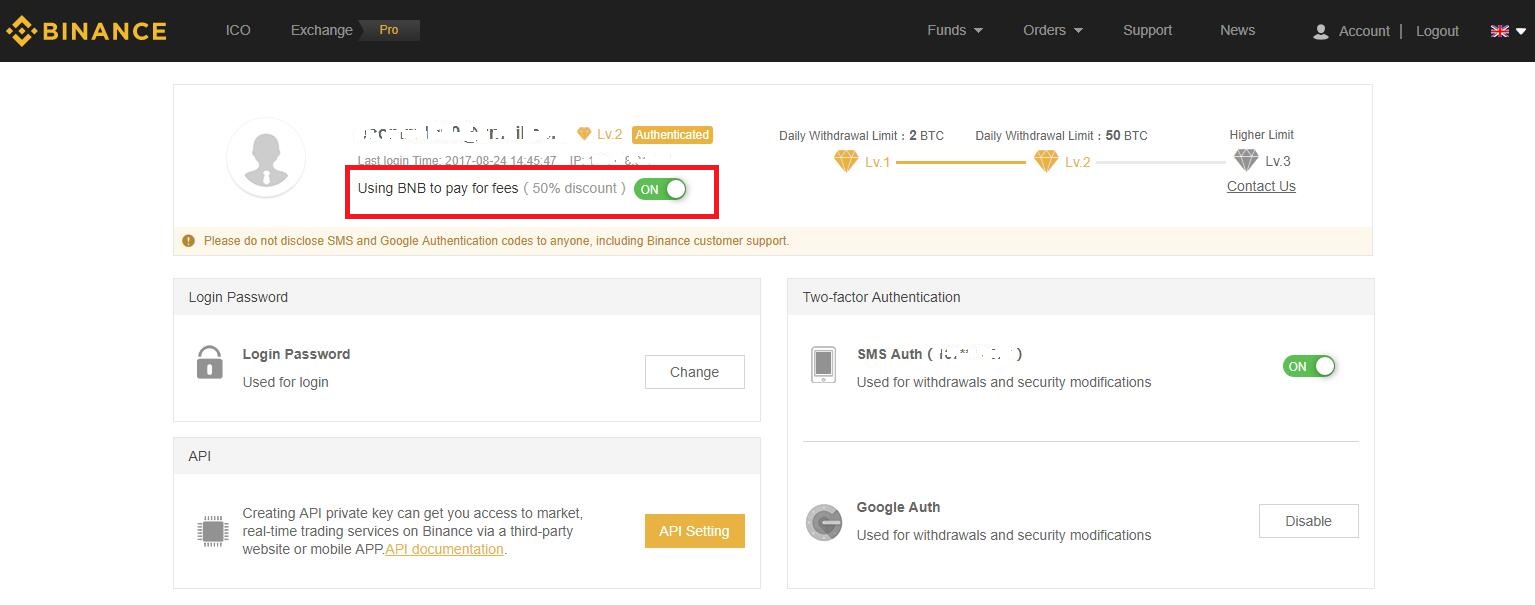Open the language flag selector
Image resolution: width=1535 pixels, height=605 pixels.
point(1508,31)
